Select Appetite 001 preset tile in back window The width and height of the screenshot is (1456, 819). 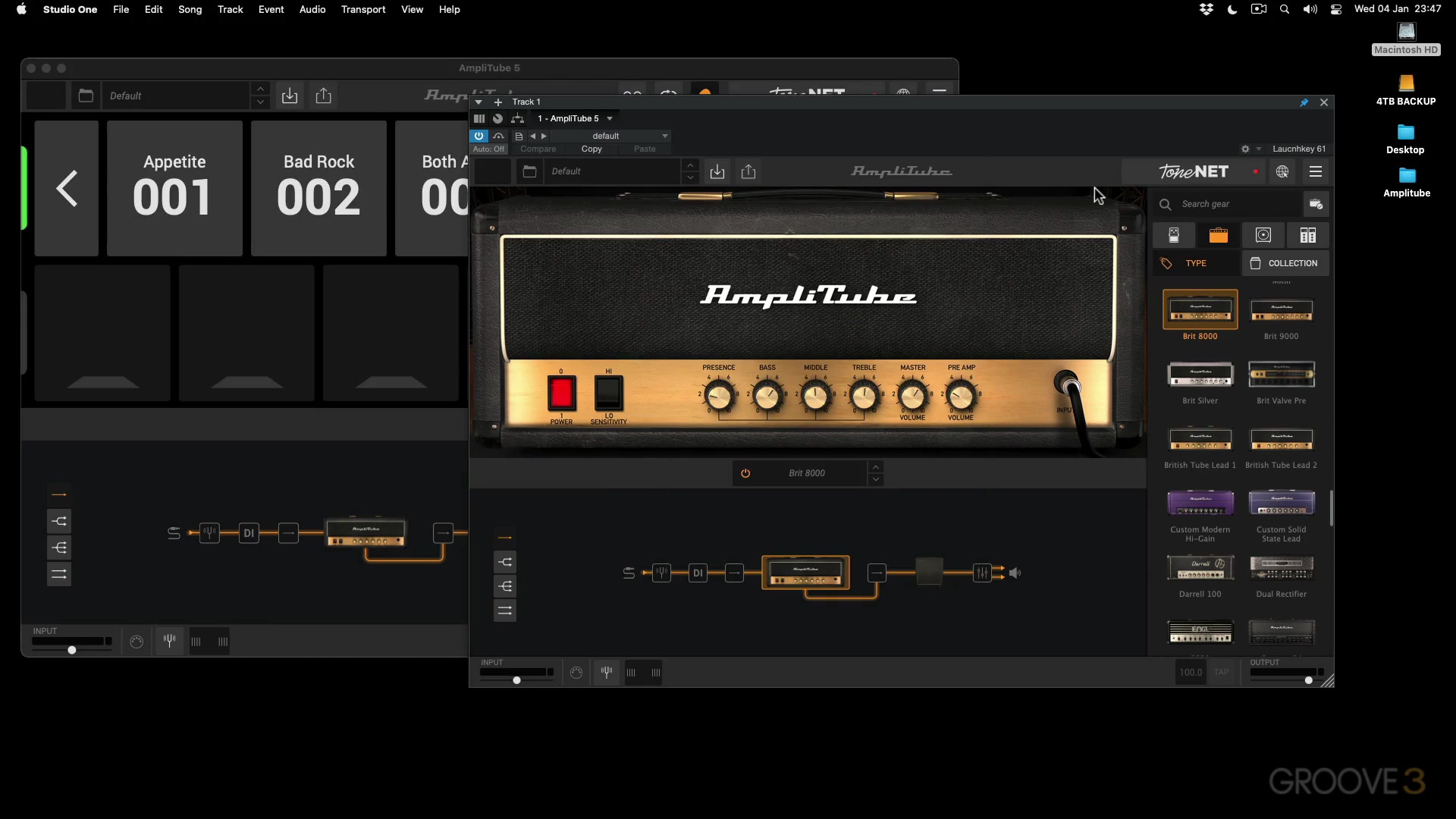(x=174, y=188)
